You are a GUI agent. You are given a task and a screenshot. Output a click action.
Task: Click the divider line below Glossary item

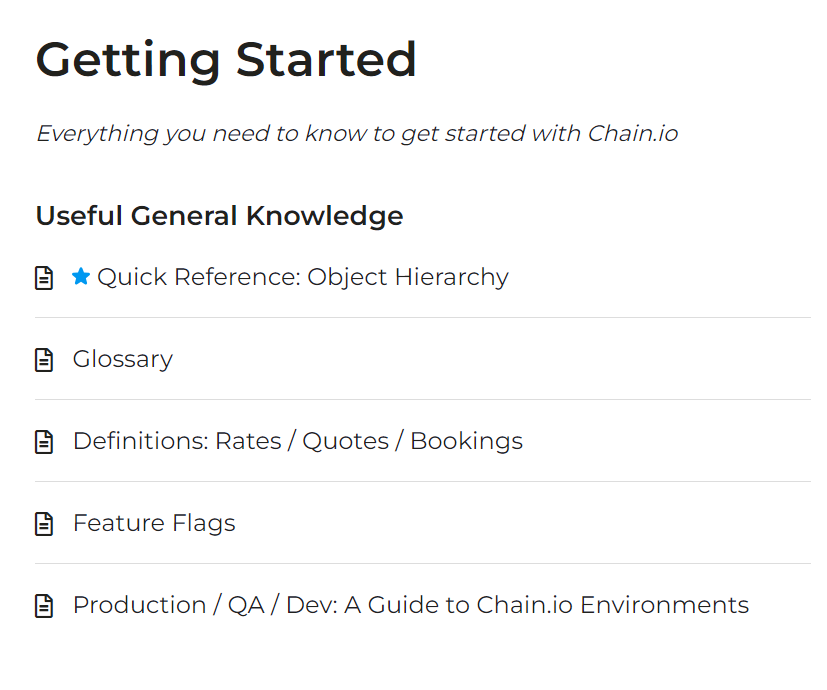click(x=422, y=400)
